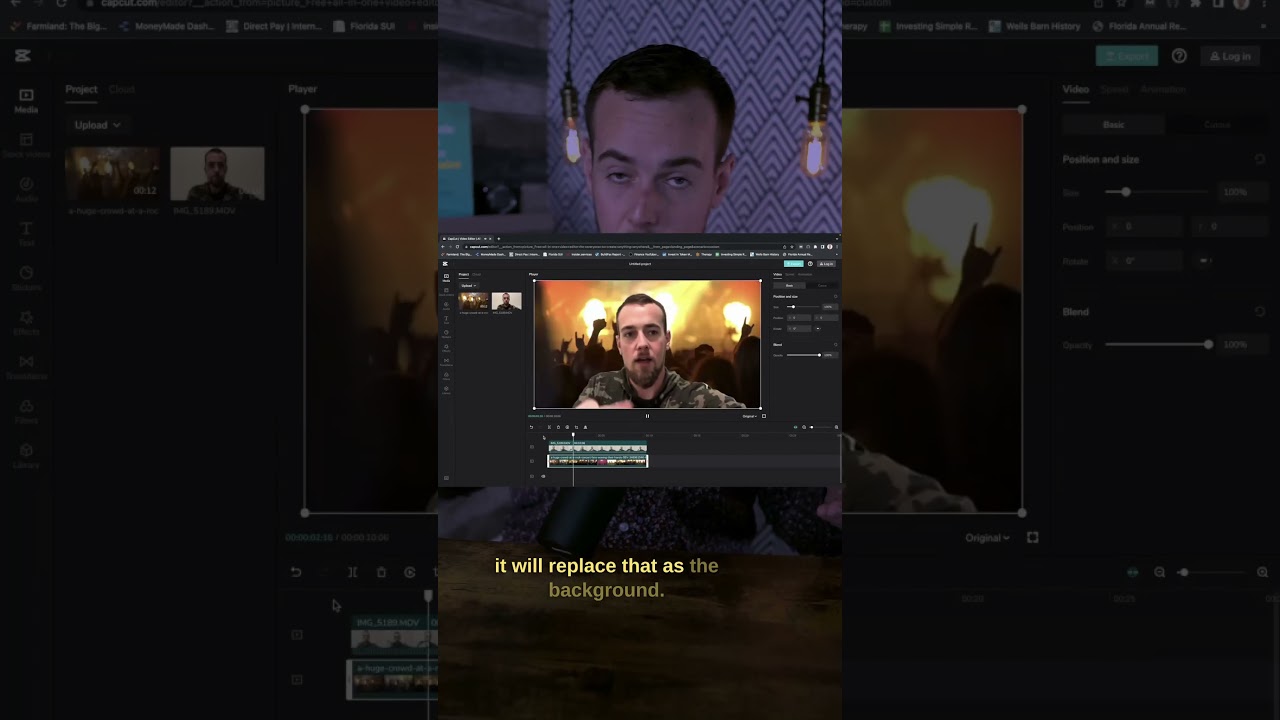Click the playhead marker in dimmed timeline
Viewport: 1280px width, 720px height.
tap(428, 595)
